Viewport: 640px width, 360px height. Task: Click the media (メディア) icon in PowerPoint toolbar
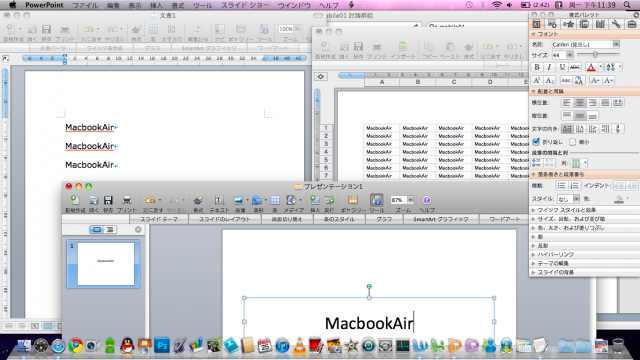[x=291, y=200]
